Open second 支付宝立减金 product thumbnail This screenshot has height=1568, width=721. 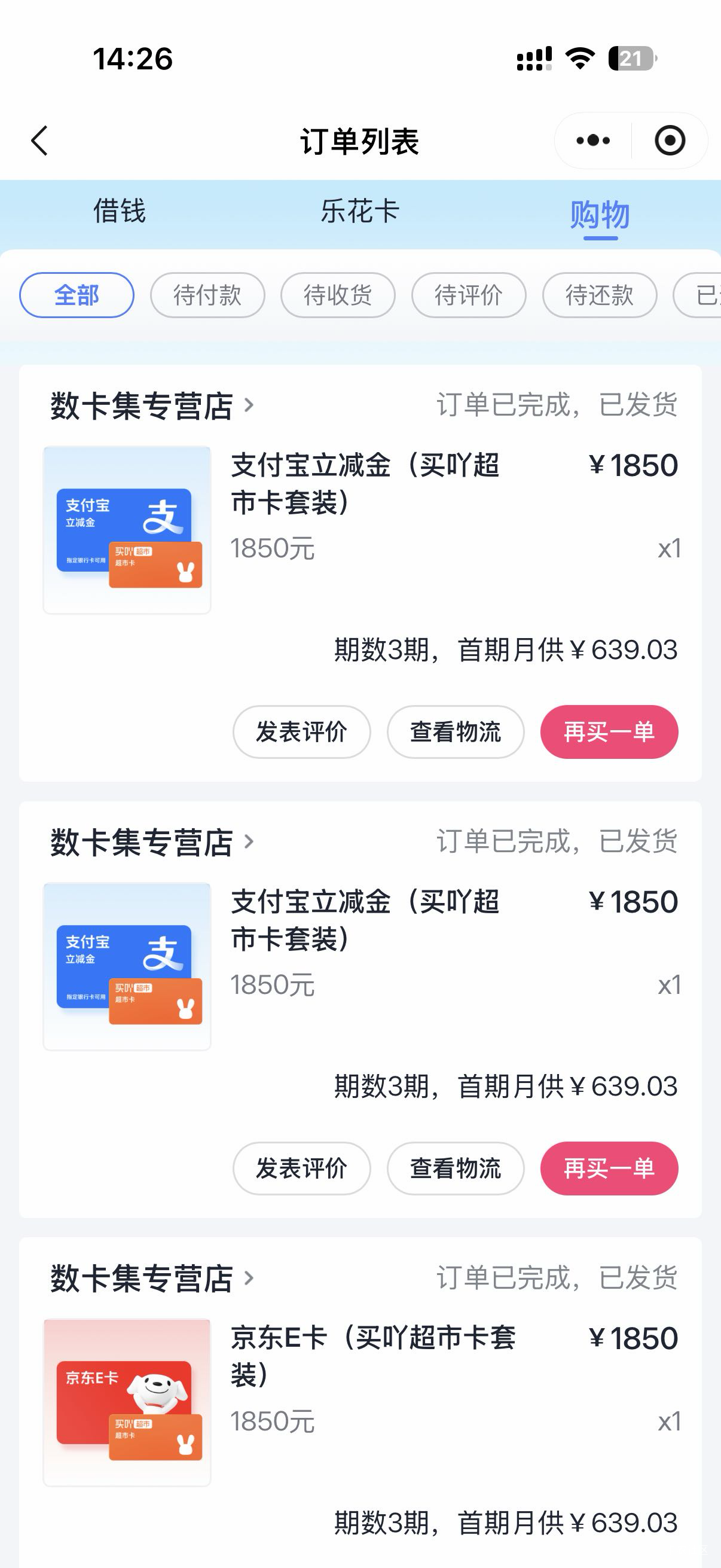click(x=127, y=966)
